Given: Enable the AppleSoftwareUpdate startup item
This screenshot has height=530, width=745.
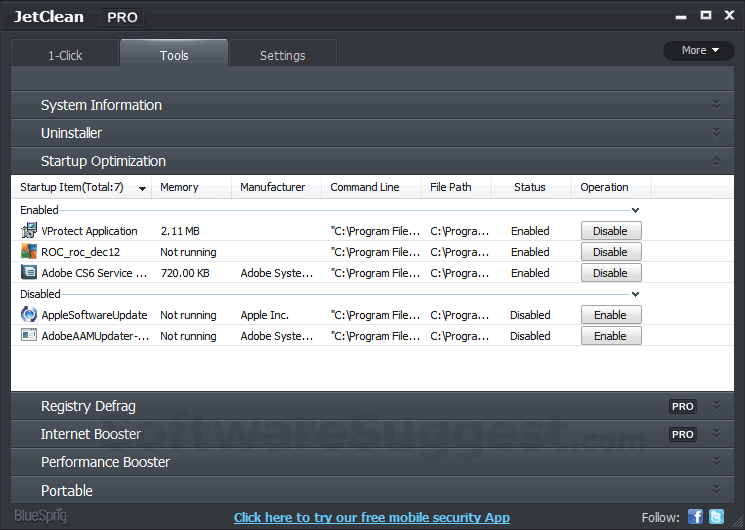Looking at the screenshot, I should (x=610, y=315).
